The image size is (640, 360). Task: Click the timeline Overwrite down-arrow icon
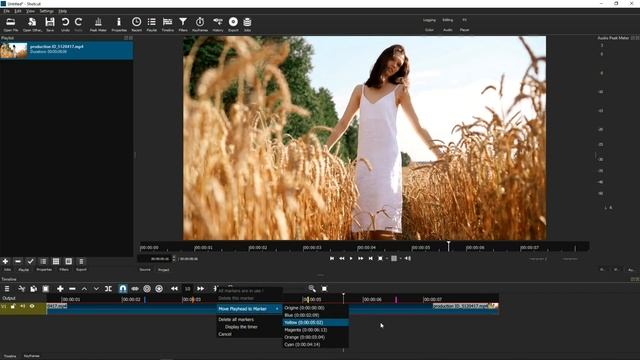coord(96,289)
